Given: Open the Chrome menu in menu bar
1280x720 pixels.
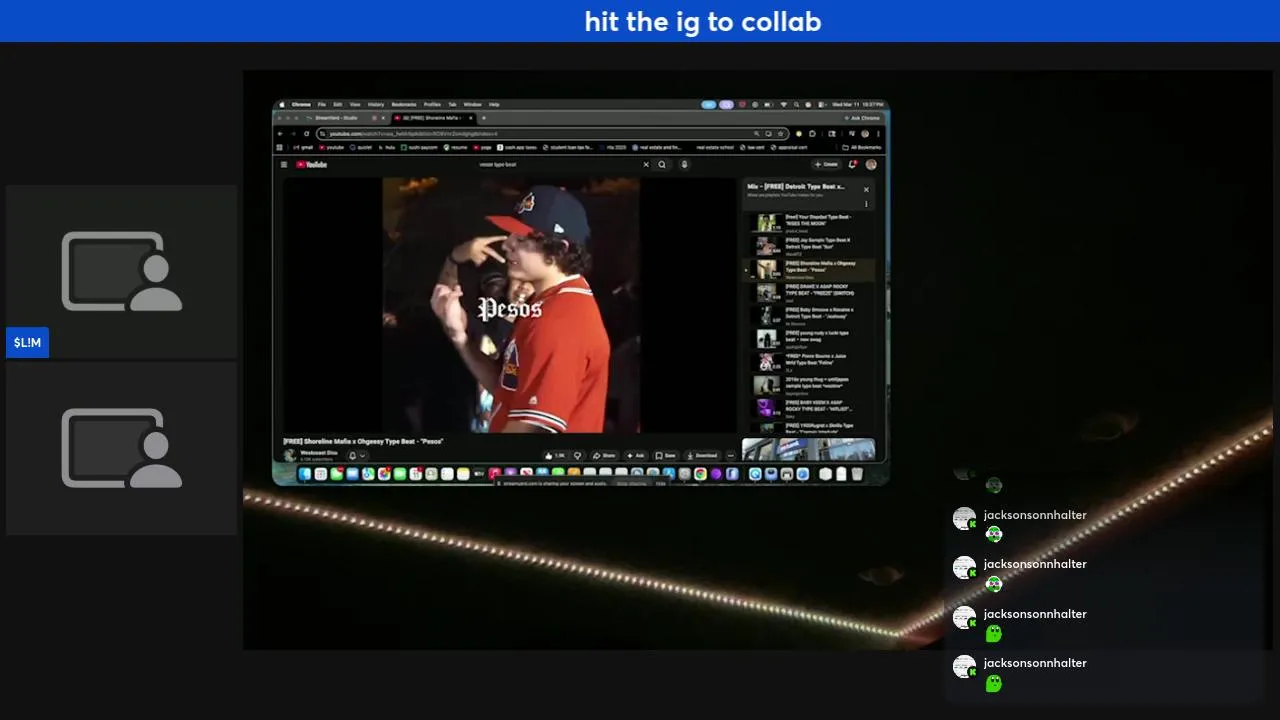Looking at the screenshot, I should pos(301,104).
